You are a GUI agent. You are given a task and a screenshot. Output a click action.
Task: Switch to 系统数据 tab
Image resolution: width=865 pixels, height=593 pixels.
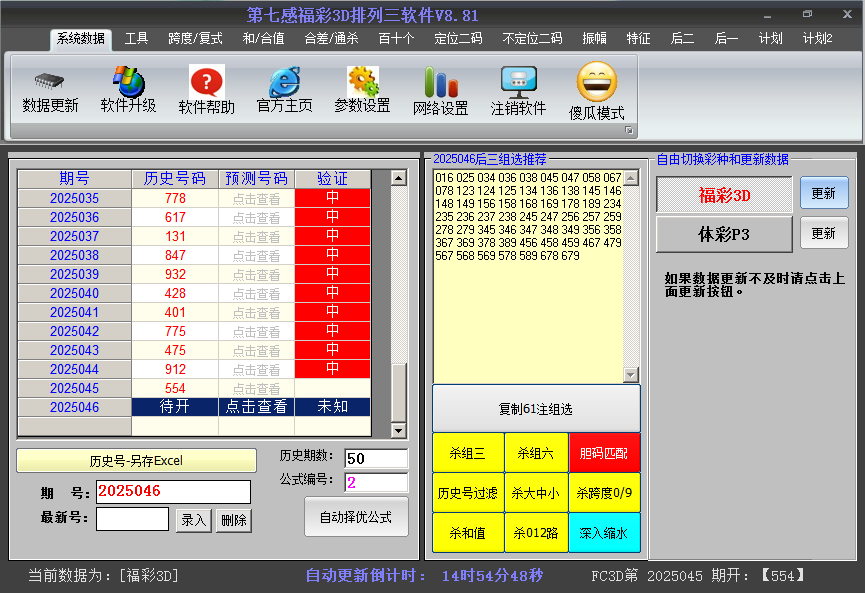pos(81,39)
